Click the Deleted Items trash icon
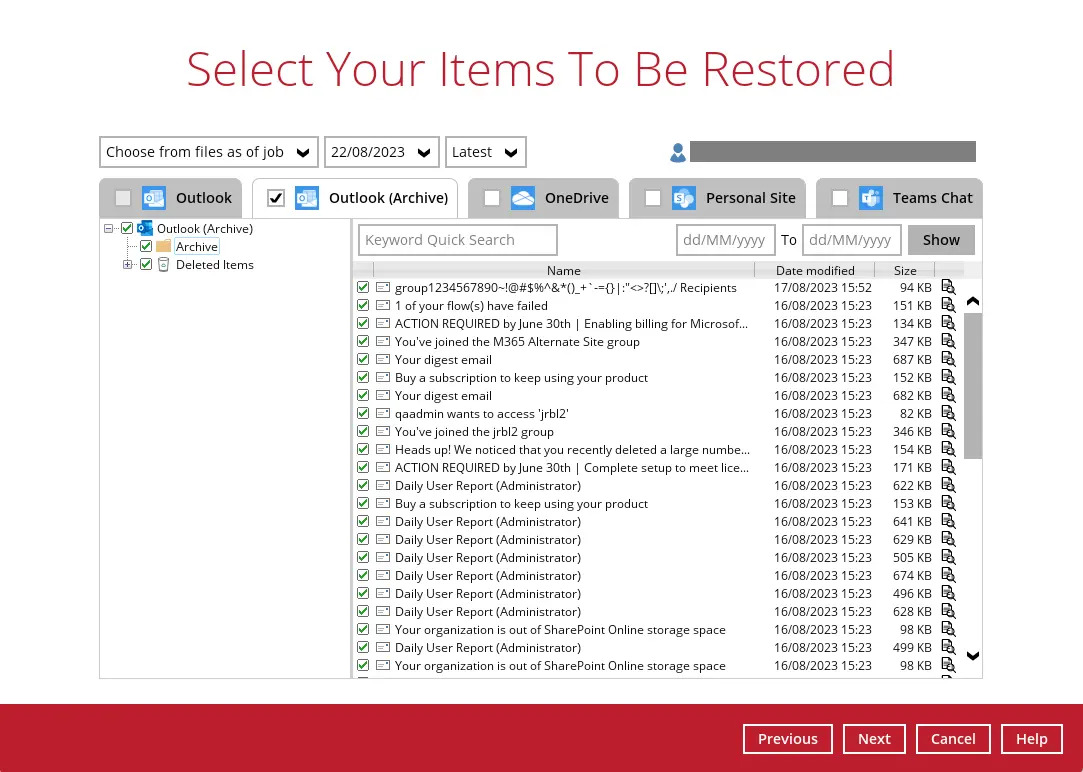Image resolution: width=1083 pixels, height=772 pixels. pos(163,264)
